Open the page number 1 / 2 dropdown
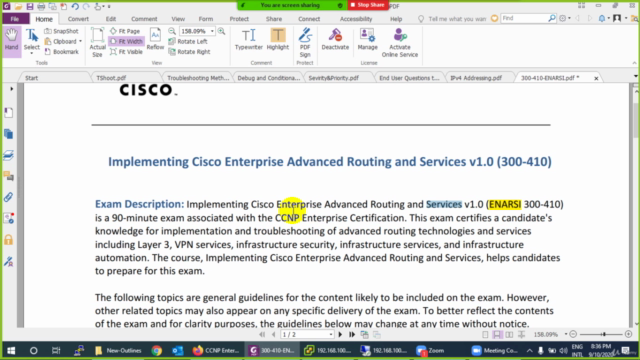The width and height of the screenshot is (640, 360). 331,335
